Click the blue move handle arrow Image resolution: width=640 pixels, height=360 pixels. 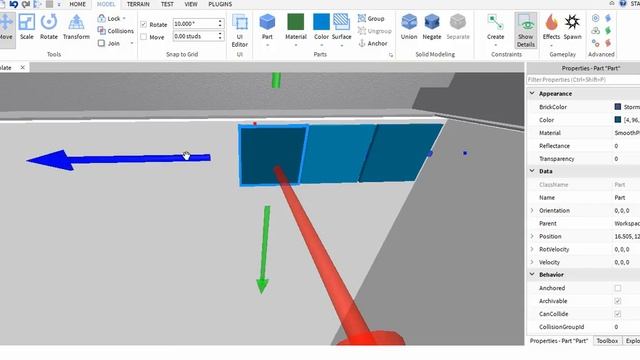click(118, 160)
